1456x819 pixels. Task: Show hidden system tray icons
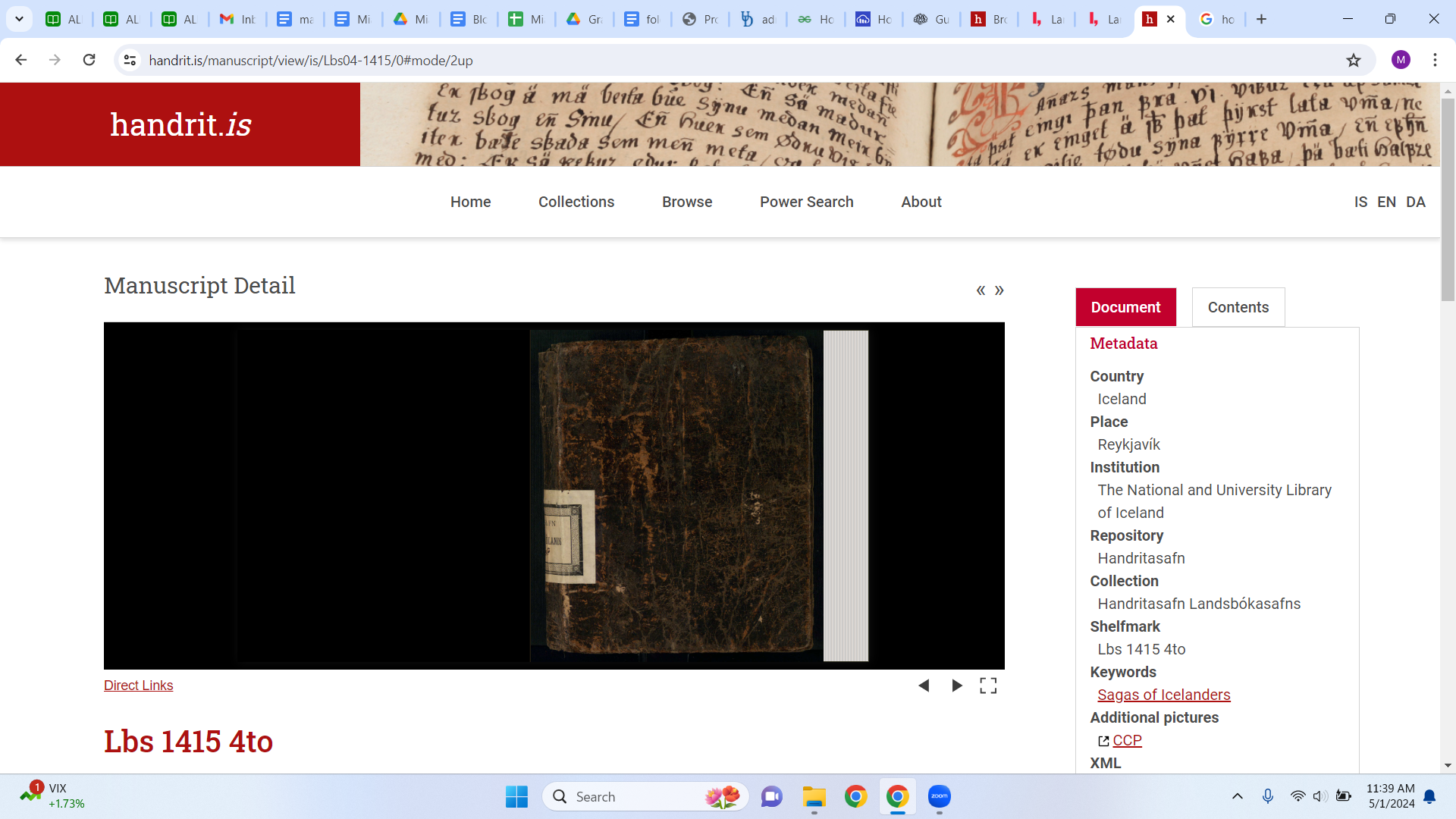1237,796
